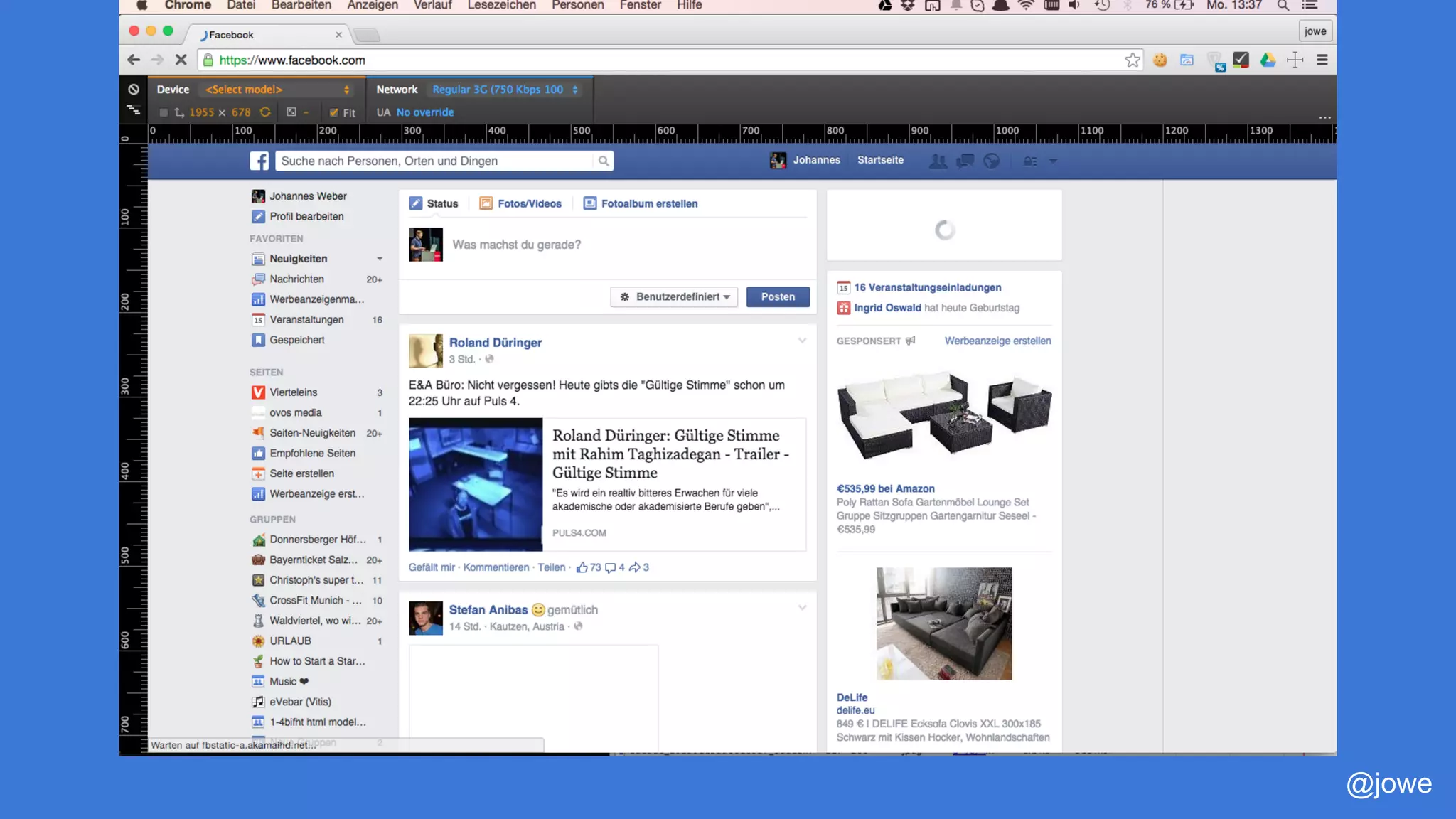Image resolution: width=1456 pixels, height=819 pixels.
Task: Toggle the Fit checkbox
Action: tap(333, 112)
